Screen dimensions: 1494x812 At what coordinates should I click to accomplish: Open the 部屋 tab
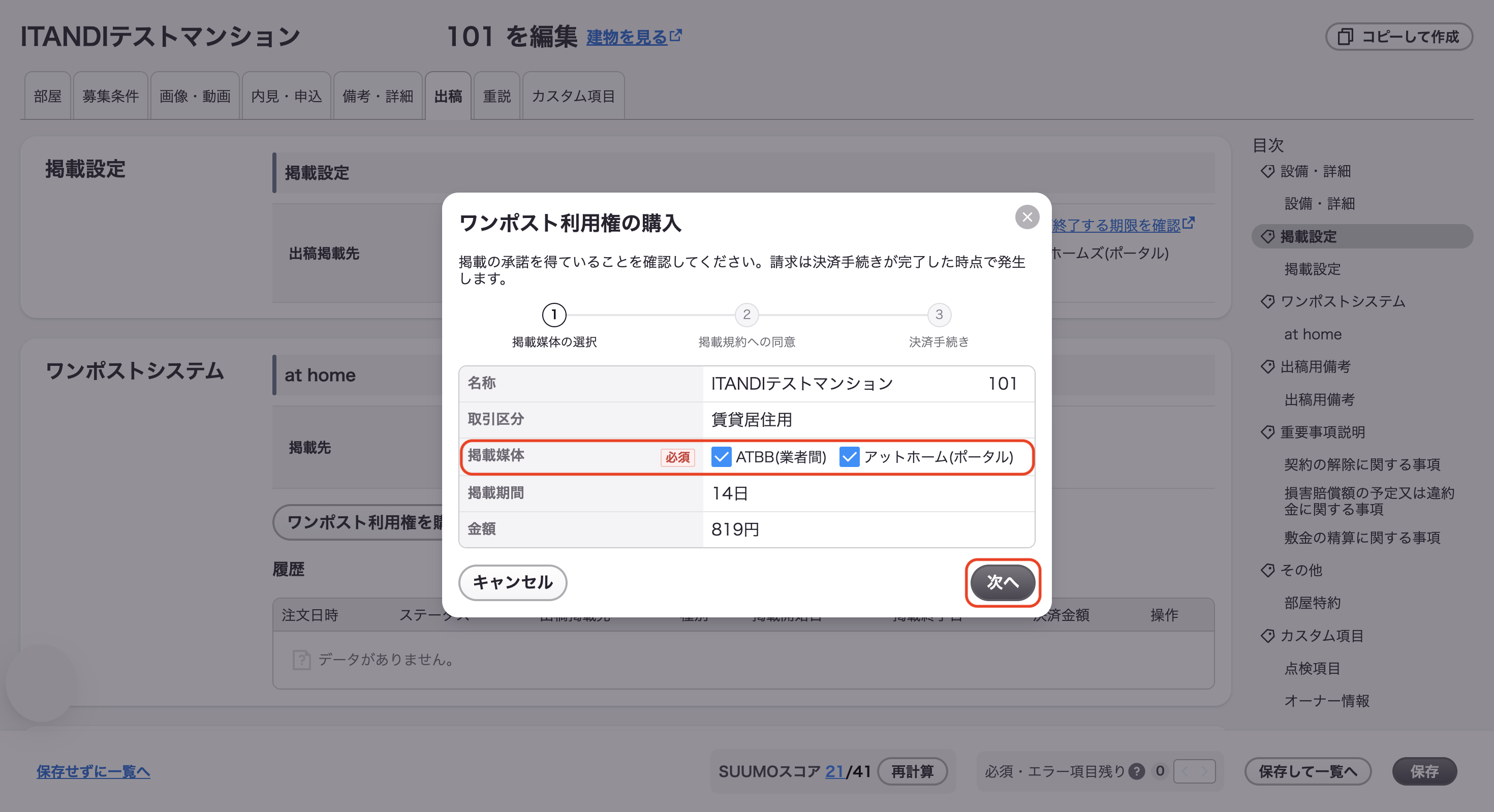tap(48, 96)
